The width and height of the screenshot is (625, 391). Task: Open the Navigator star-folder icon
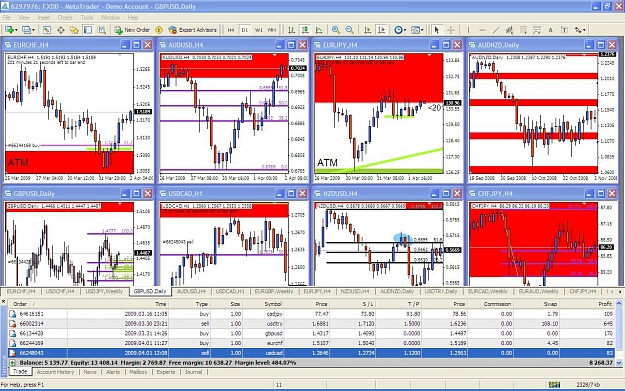pyautogui.click(x=74, y=30)
